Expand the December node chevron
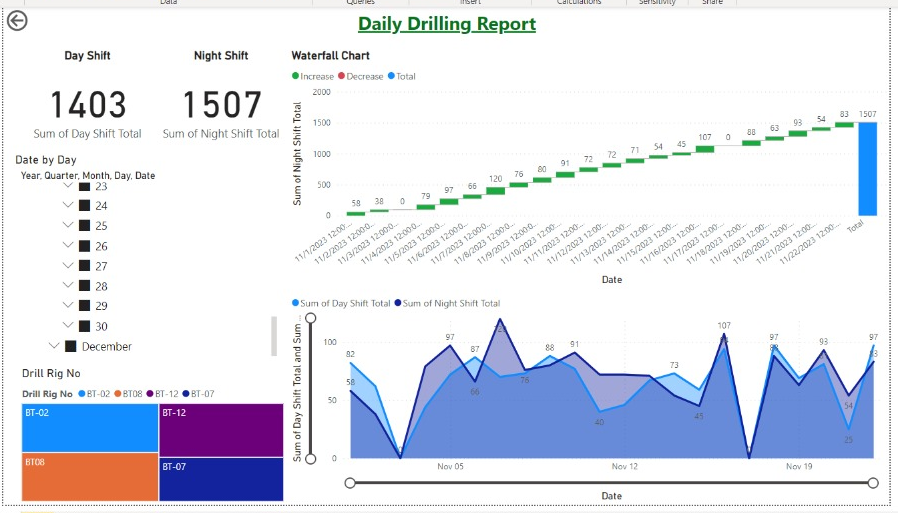Viewport: 898px width, 513px height. point(54,346)
